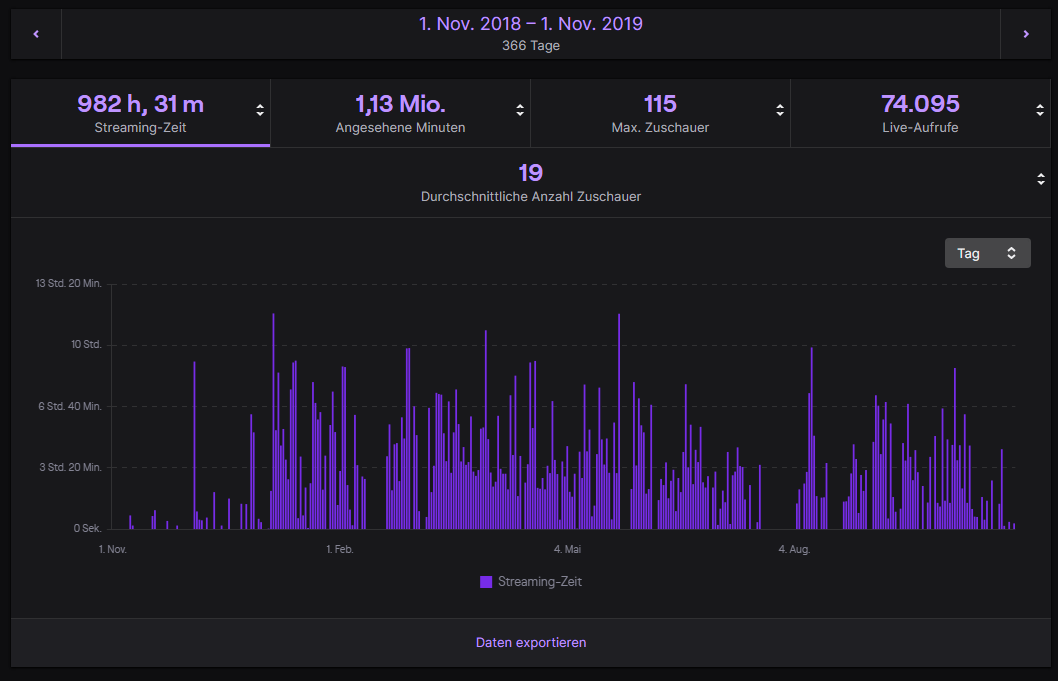Open the Tag granularity dropdown

pos(987,253)
